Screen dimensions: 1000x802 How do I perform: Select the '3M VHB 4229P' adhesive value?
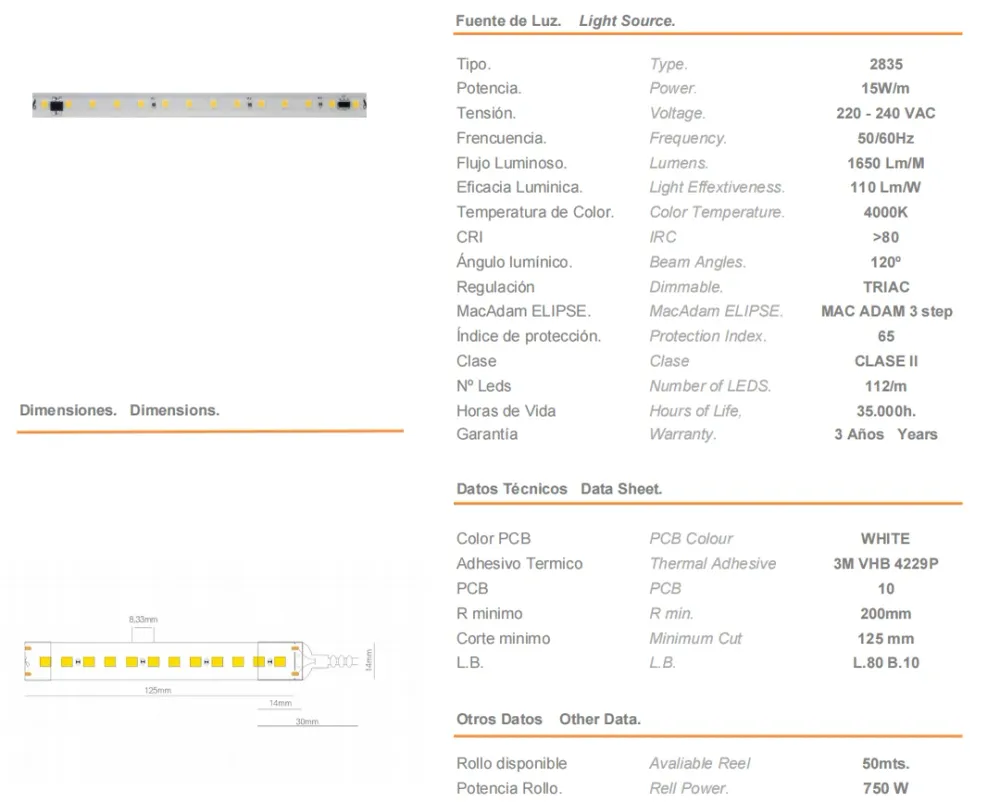pyautogui.click(x=886, y=564)
